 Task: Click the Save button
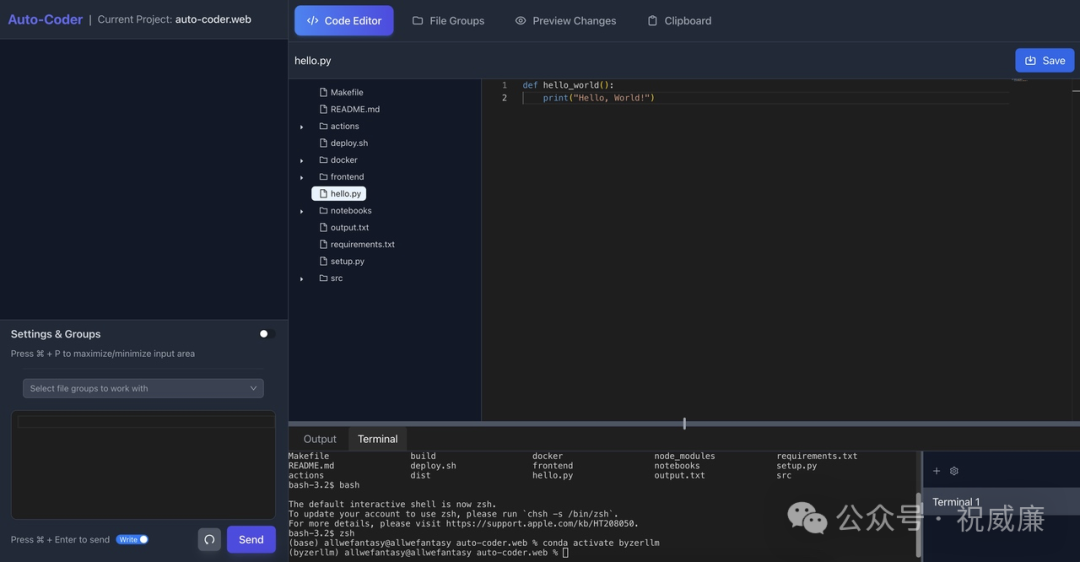point(1044,61)
